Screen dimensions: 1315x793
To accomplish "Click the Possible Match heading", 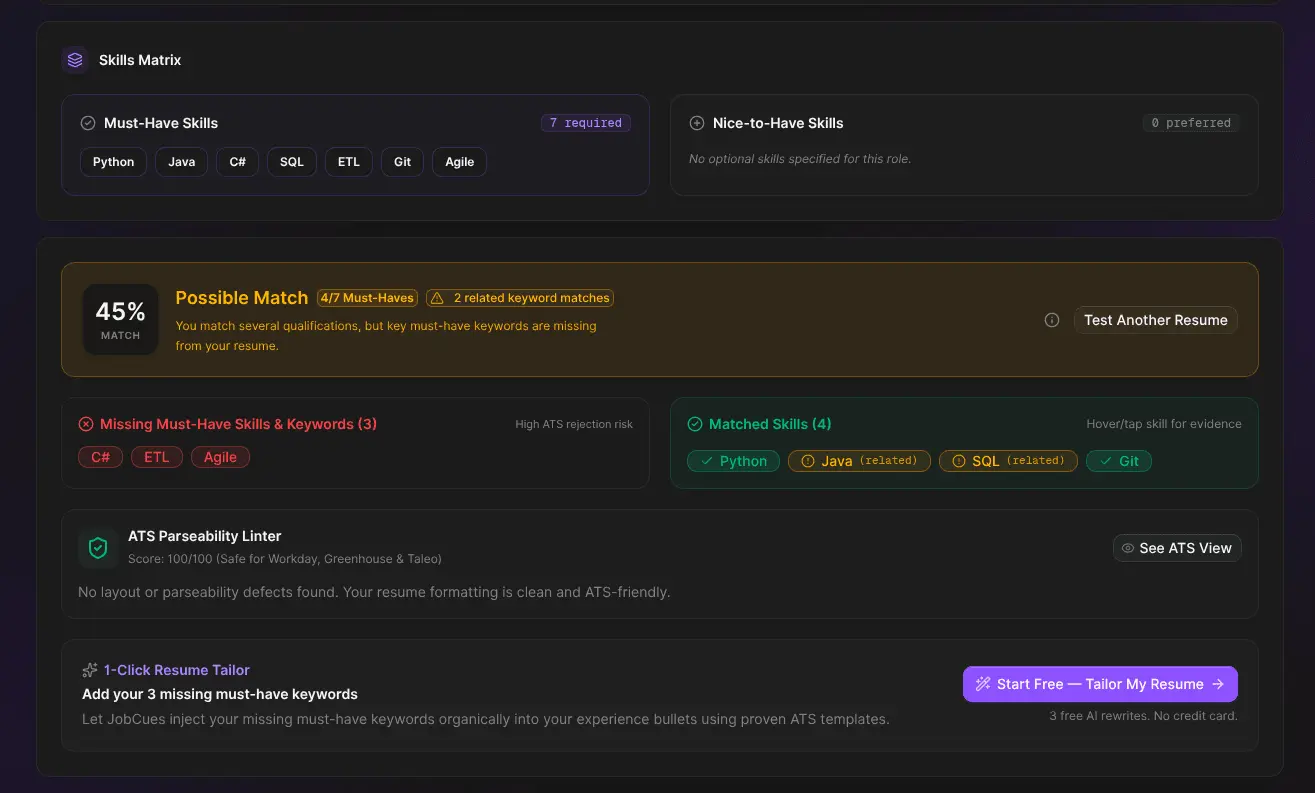I will [242, 298].
